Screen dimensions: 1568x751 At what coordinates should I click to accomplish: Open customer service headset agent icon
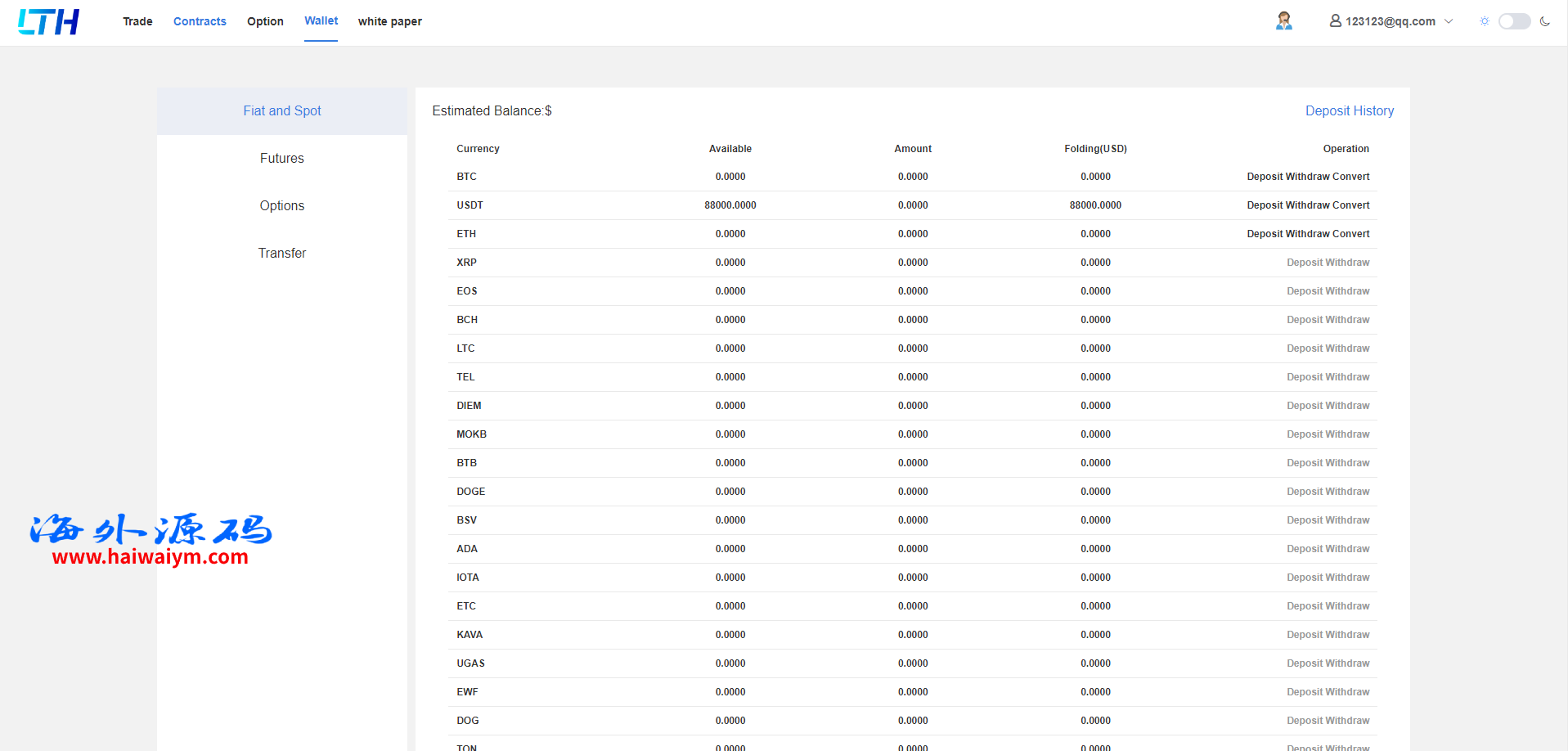tap(1283, 21)
